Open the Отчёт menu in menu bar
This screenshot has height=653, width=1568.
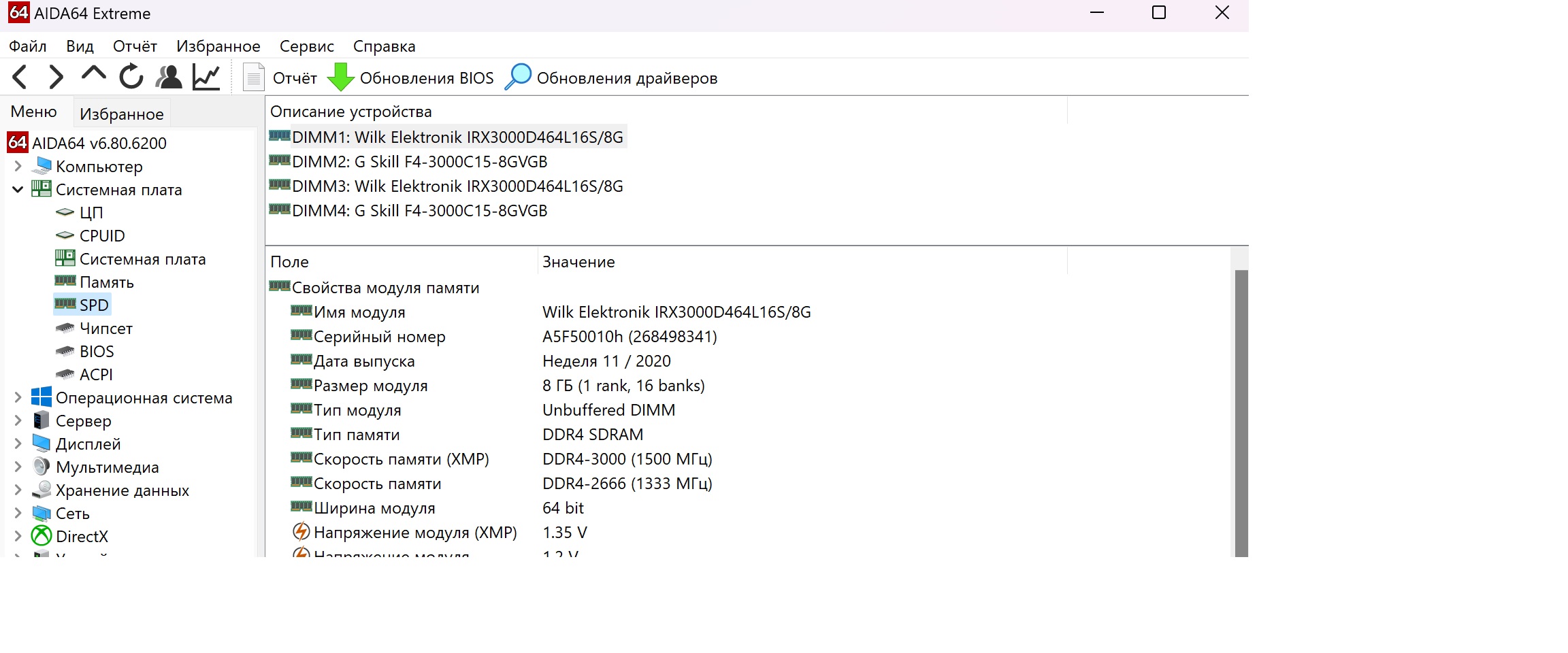[x=135, y=46]
